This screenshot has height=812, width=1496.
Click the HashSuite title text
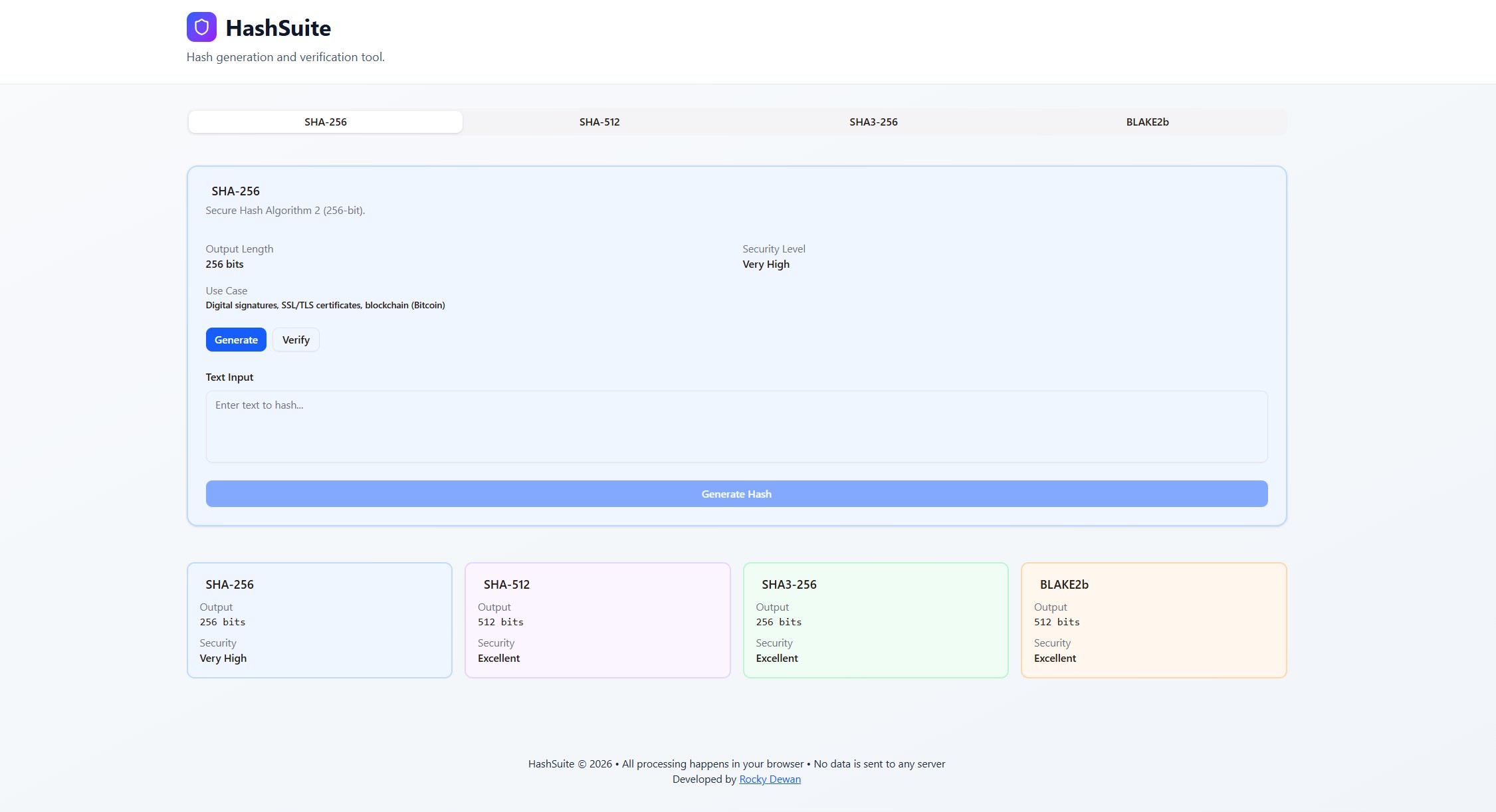click(x=278, y=28)
